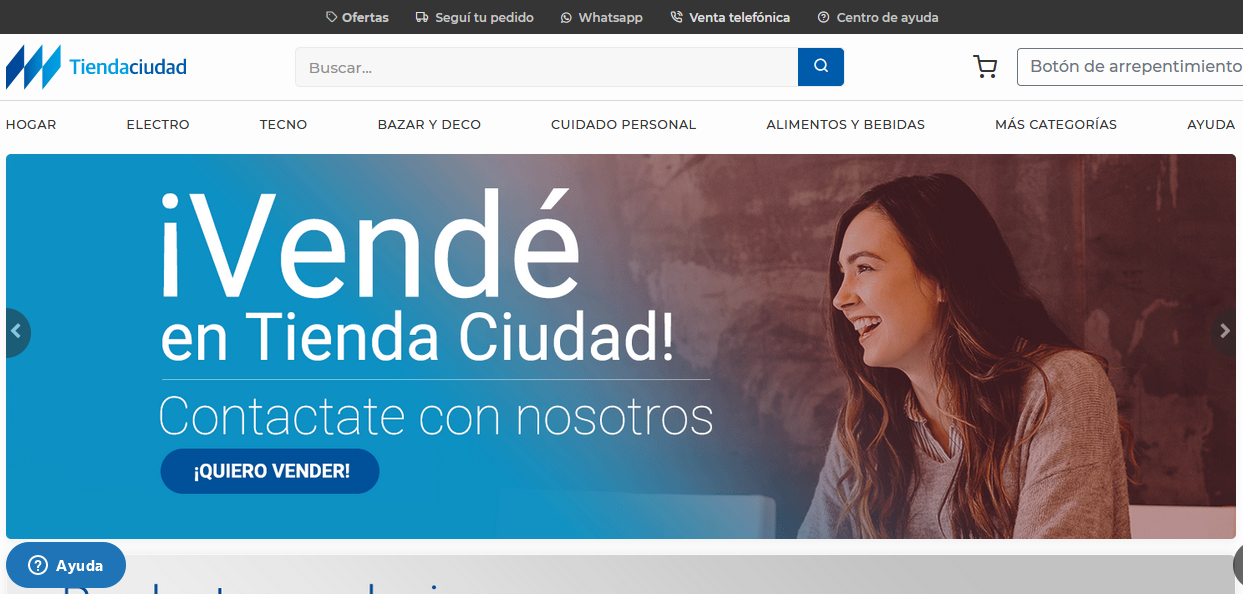Show previous banner slide arrow
Viewport: 1243px width, 594px height.
[17, 332]
